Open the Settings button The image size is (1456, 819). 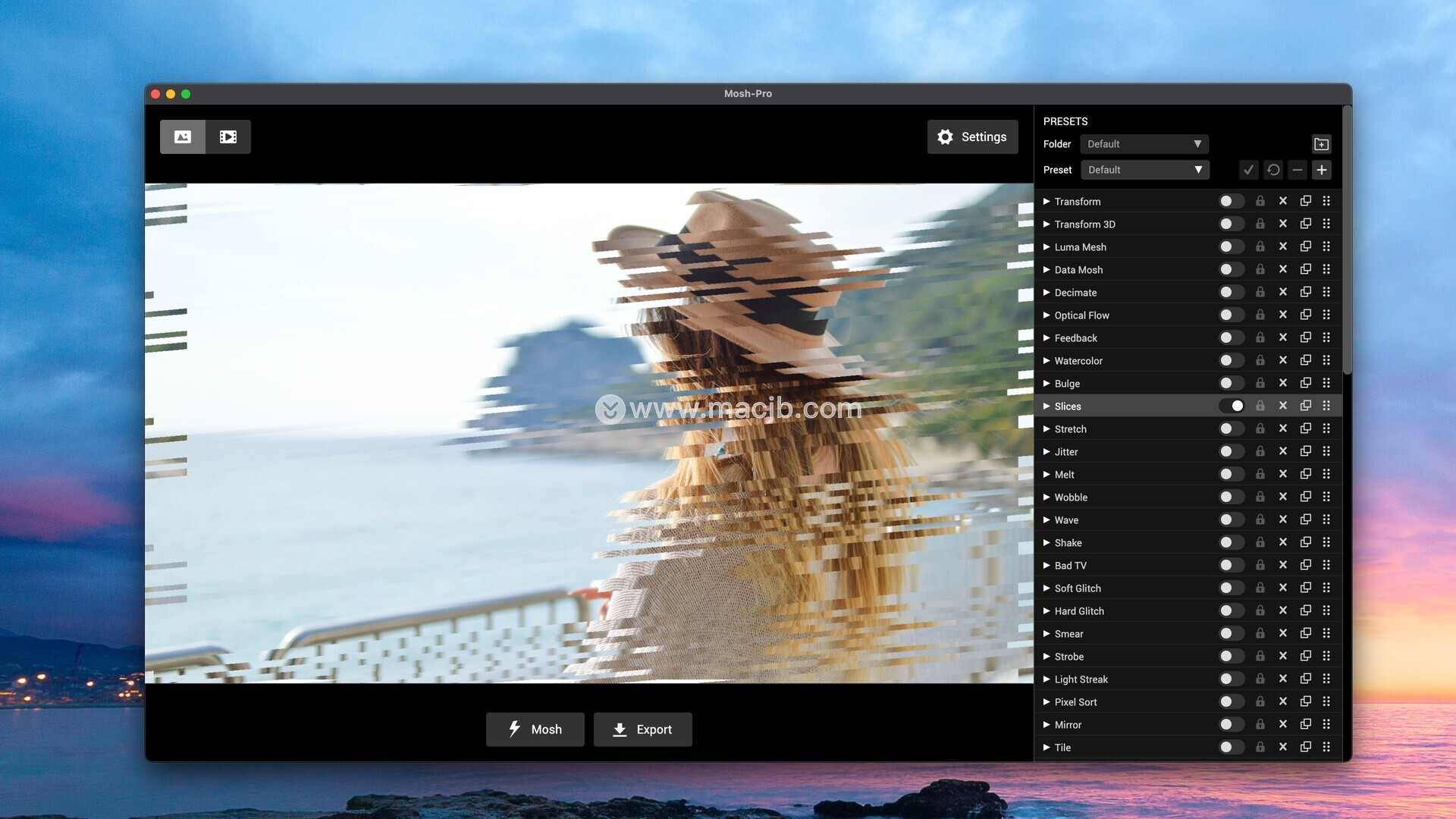pos(972,137)
